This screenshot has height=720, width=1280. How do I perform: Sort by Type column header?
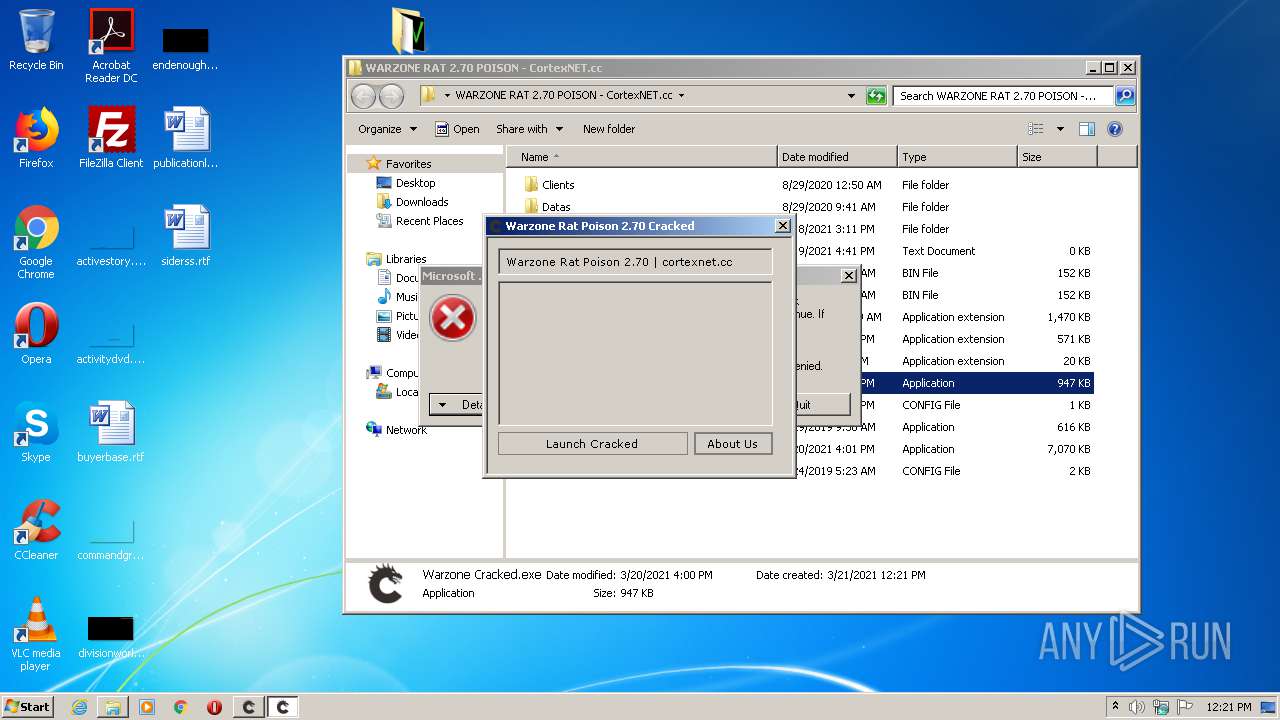point(956,157)
